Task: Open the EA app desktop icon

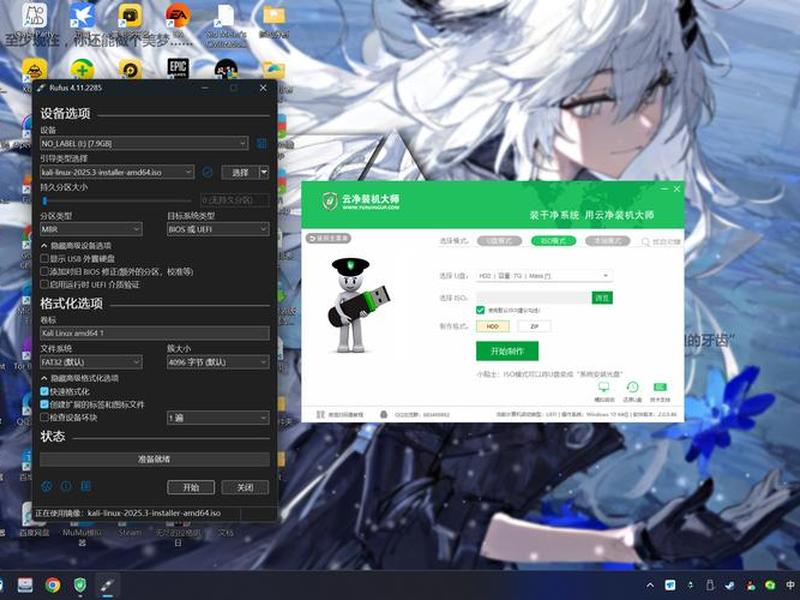Action: tap(178, 15)
